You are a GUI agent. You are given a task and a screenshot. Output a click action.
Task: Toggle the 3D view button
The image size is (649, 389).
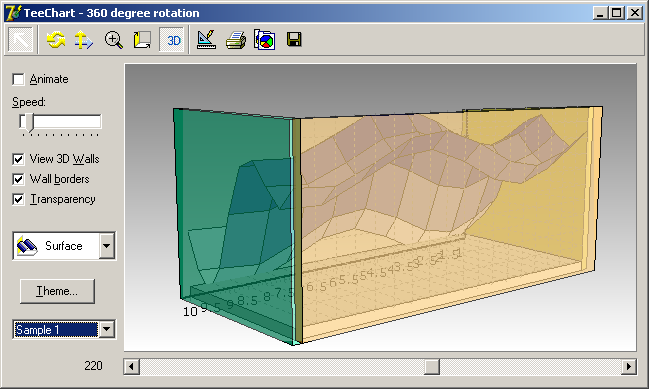pyautogui.click(x=173, y=40)
